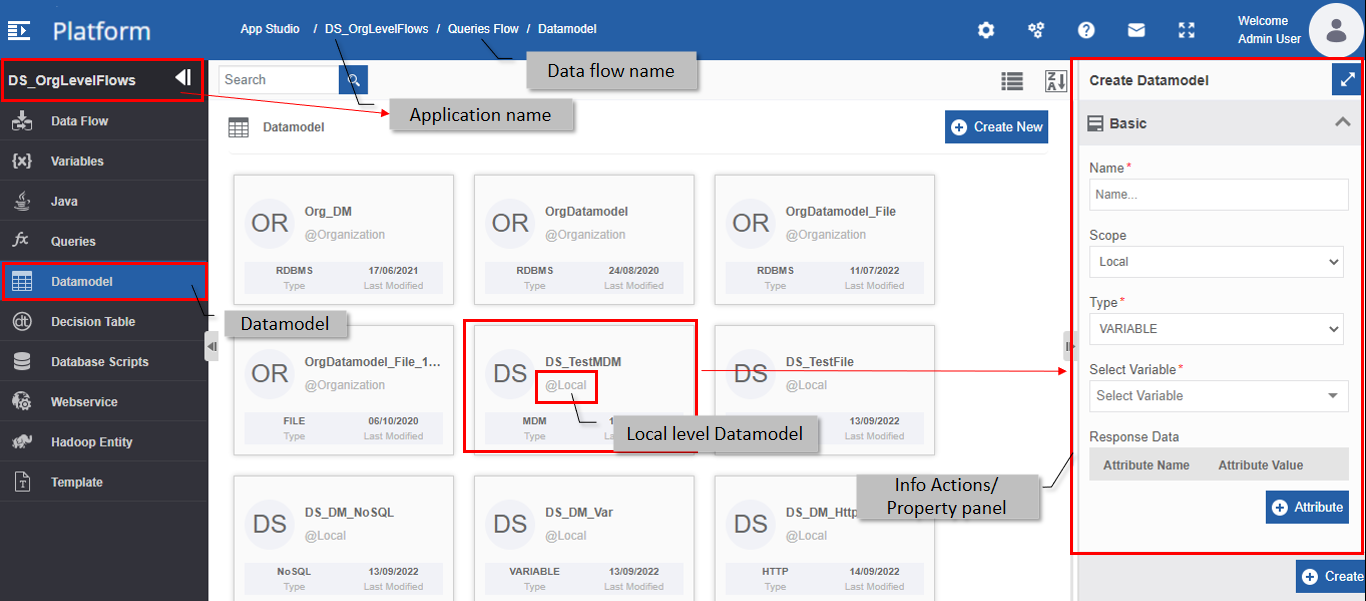
Task: Click the Attribute Value column header
Action: pos(1260,465)
